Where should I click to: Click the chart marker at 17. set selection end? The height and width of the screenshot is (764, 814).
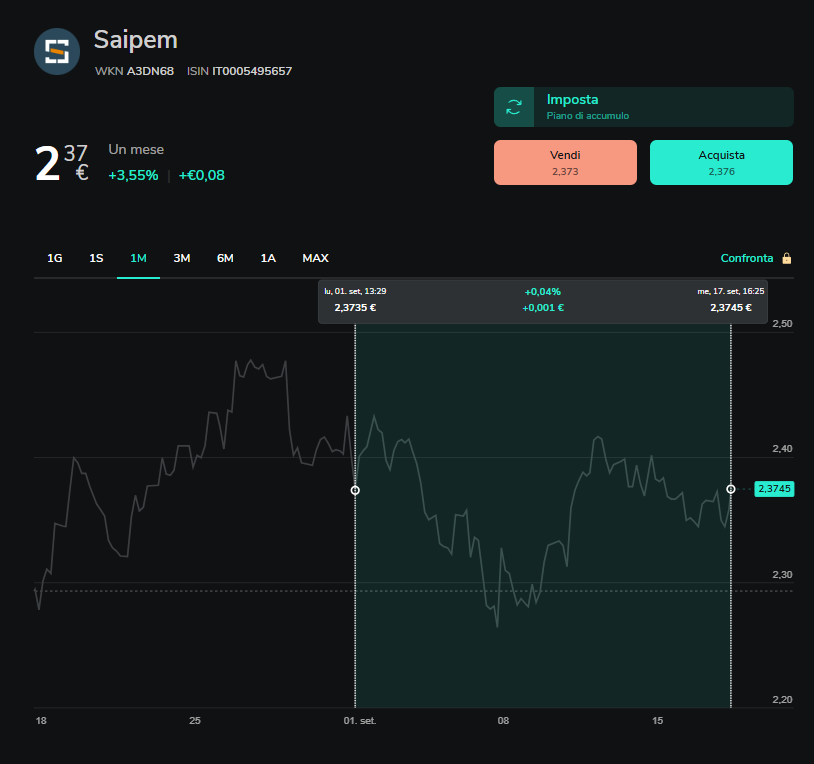(730, 489)
